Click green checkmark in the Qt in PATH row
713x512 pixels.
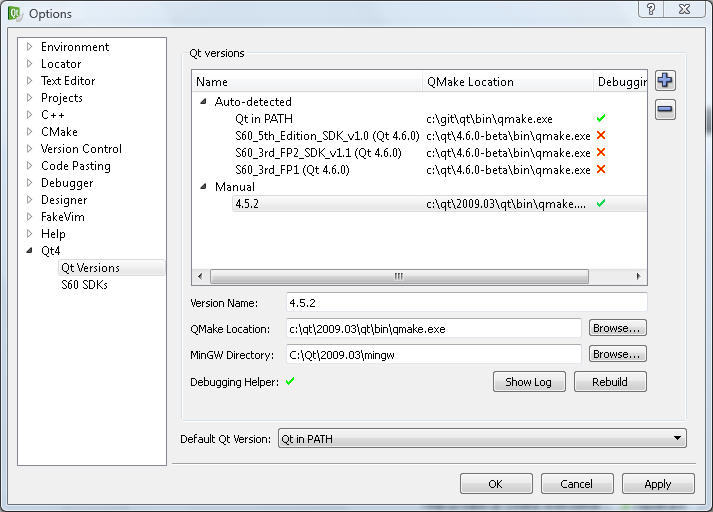point(601,118)
